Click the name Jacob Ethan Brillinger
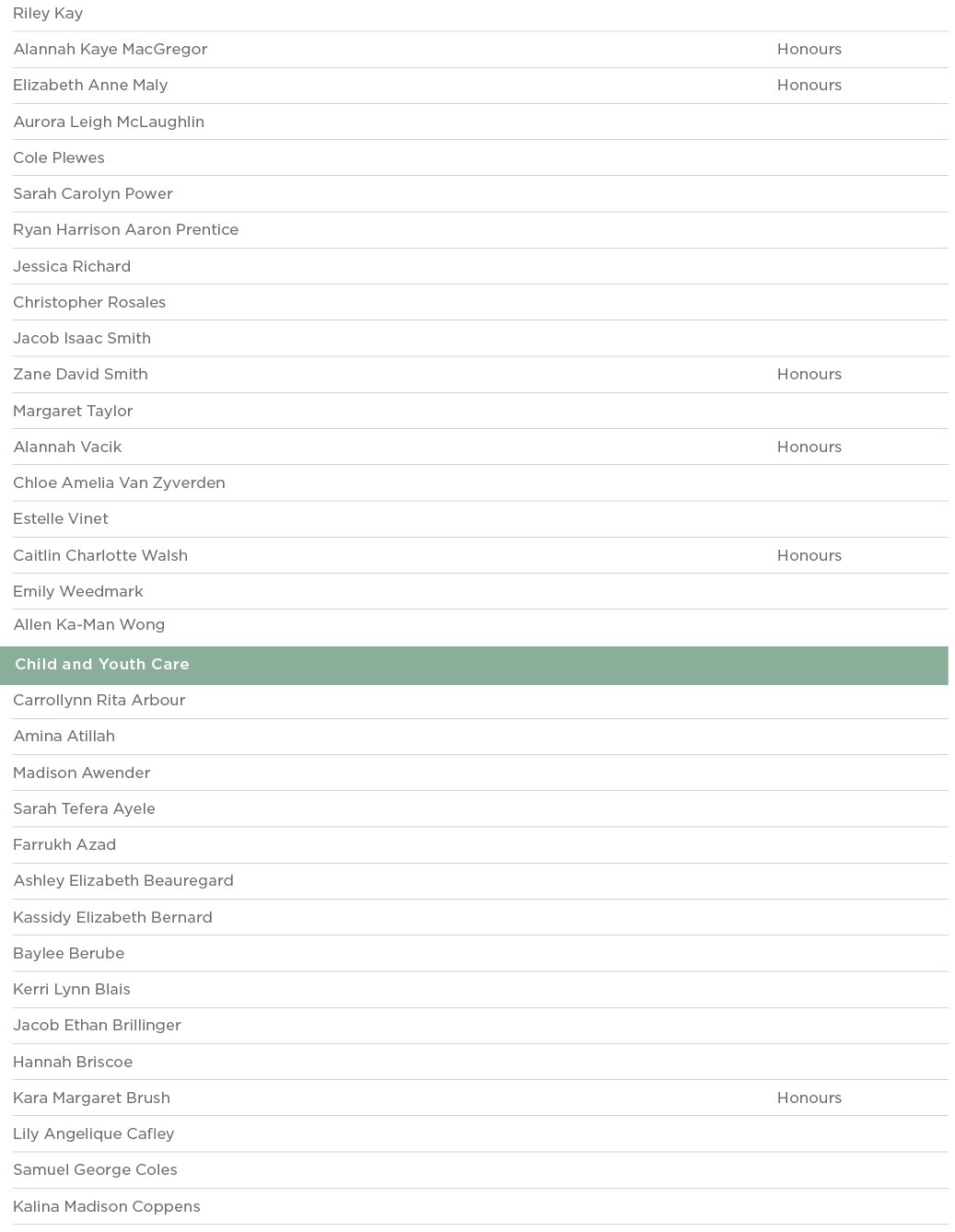955x1232 pixels. [97, 1026]
